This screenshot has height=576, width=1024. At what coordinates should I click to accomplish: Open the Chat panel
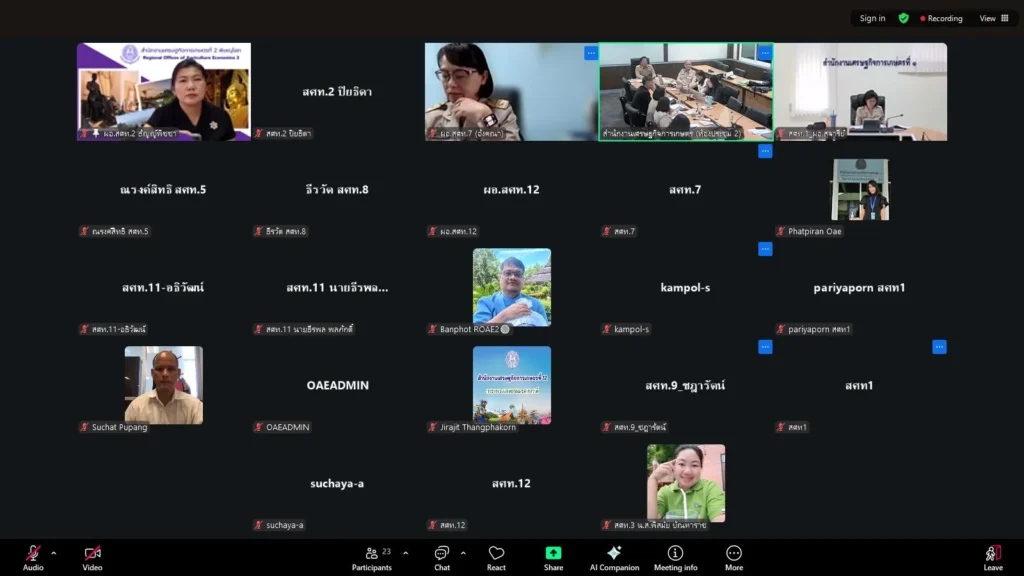[442, 556]
